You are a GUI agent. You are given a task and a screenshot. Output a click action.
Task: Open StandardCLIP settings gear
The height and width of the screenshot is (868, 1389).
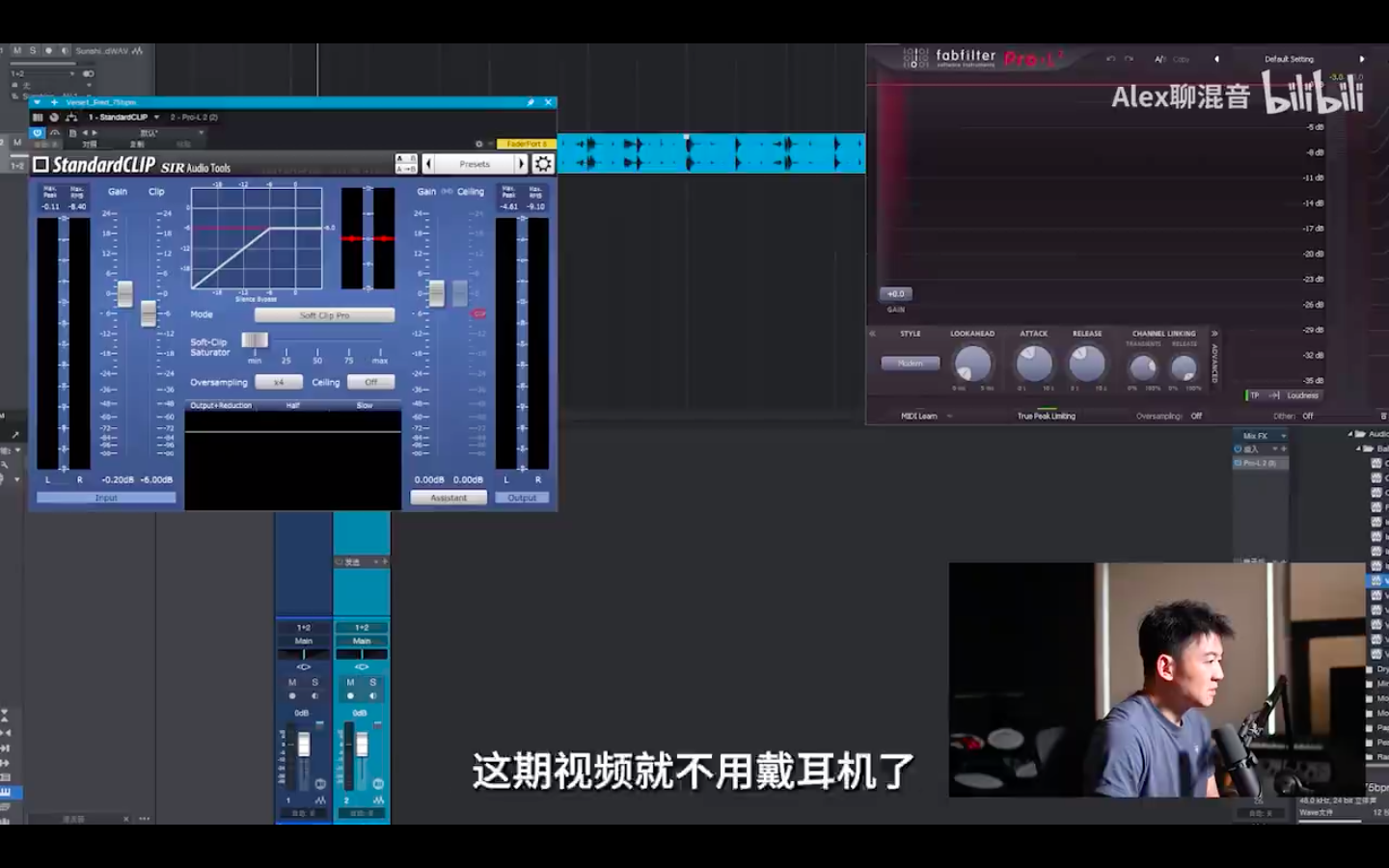click(544, 164)
